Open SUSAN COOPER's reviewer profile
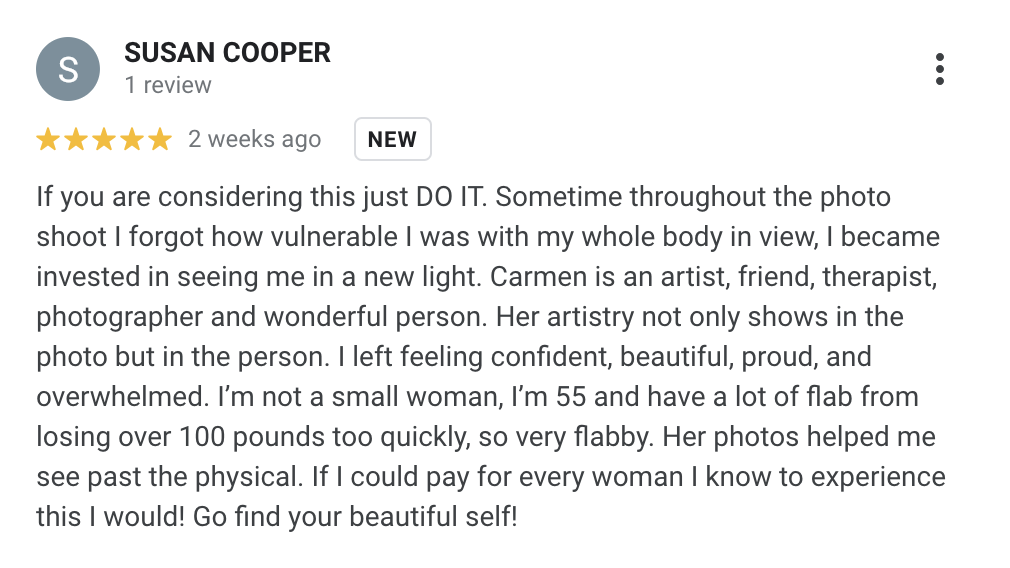The image size is (1010, 568). 227,53
